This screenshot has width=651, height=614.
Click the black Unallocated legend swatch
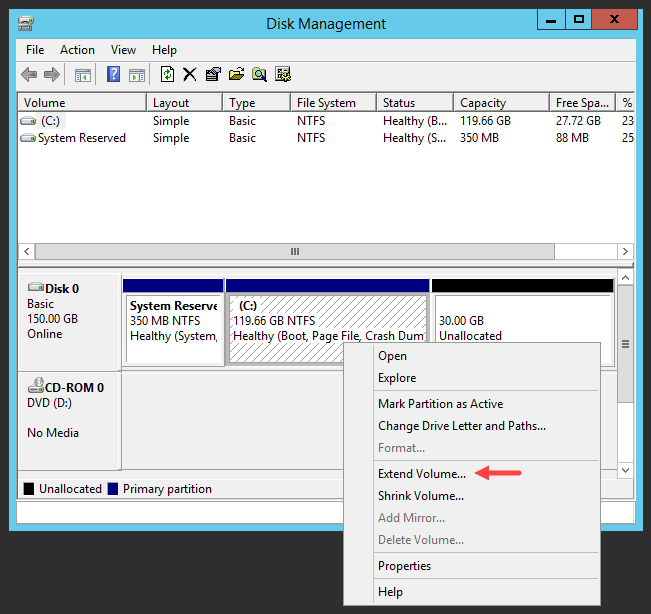click(x=29, y=489)
